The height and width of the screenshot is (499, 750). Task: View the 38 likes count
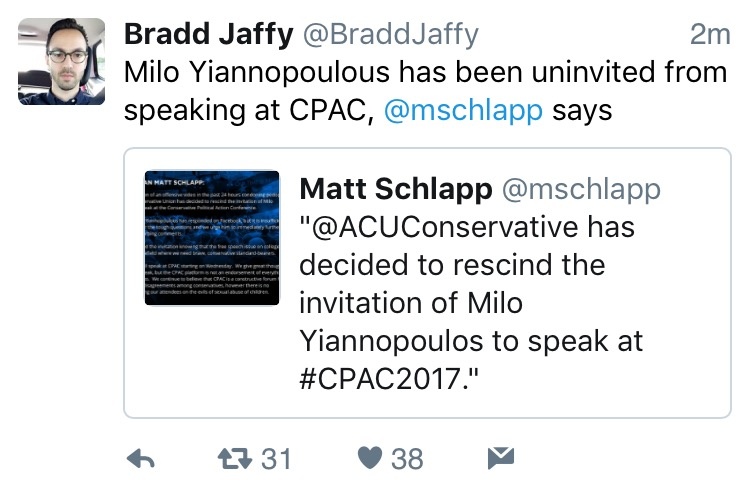point(407,459)
